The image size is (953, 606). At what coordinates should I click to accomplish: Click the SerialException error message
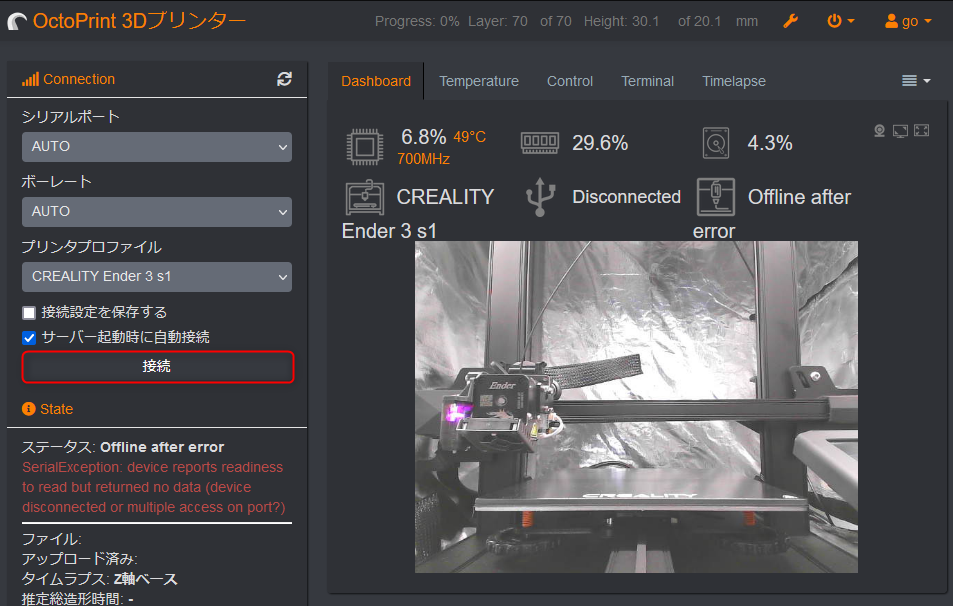[154, 487]
